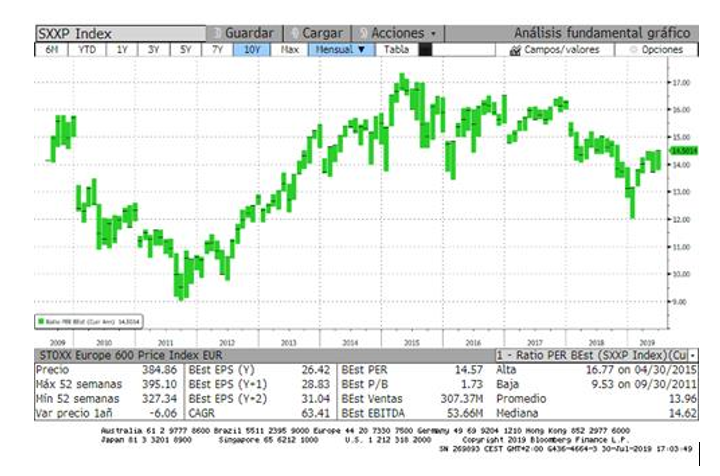The width and height of the screenshot is (720, 476).
Task: Click the Análisis fundamental gráfico header
Action: [x=602, y=34]
